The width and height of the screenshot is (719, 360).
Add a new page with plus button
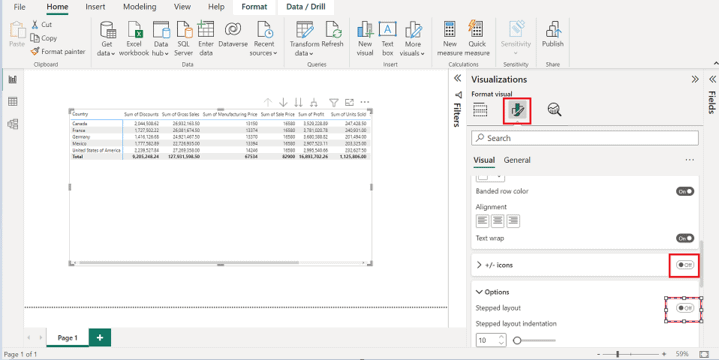(x=100, y=338)
